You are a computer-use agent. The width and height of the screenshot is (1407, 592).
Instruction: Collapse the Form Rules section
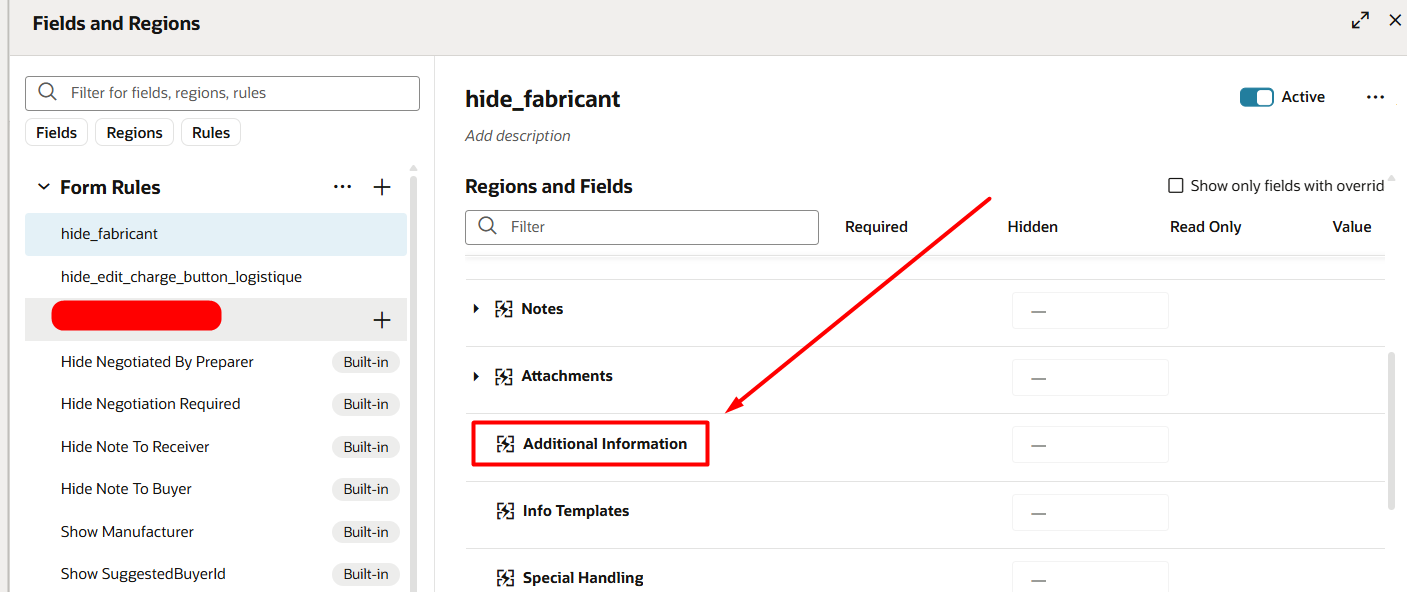(43, 186)
